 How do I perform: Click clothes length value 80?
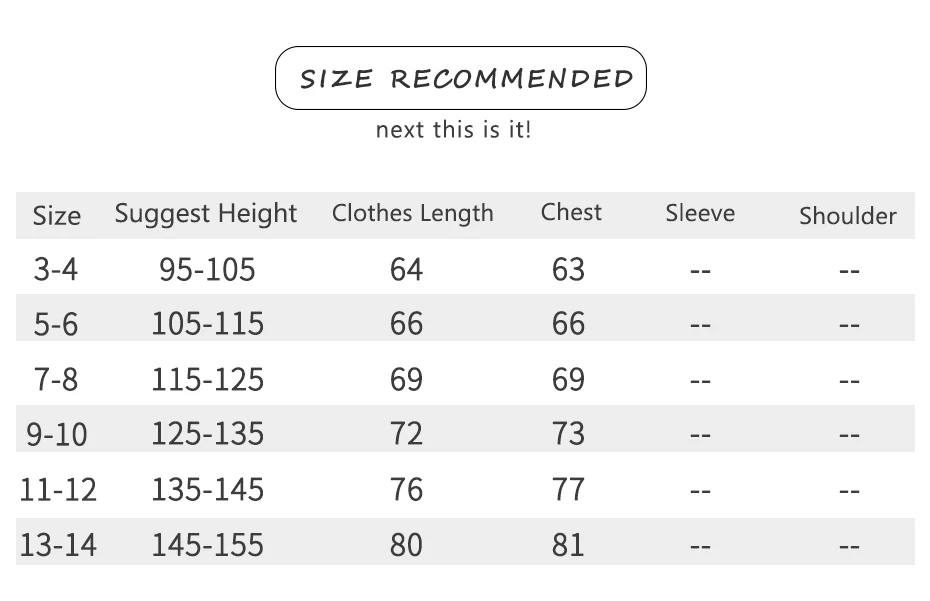406,545
